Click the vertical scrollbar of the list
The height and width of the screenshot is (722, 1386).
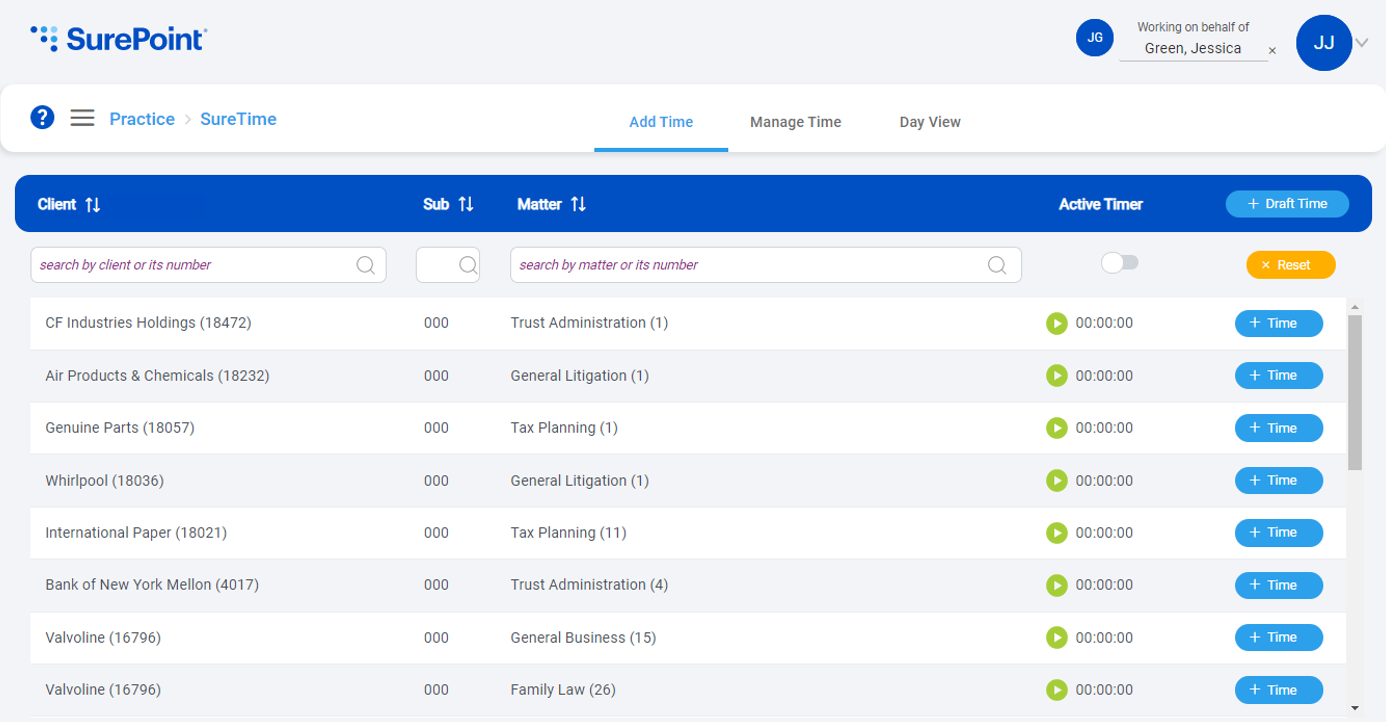(1355, 392)
